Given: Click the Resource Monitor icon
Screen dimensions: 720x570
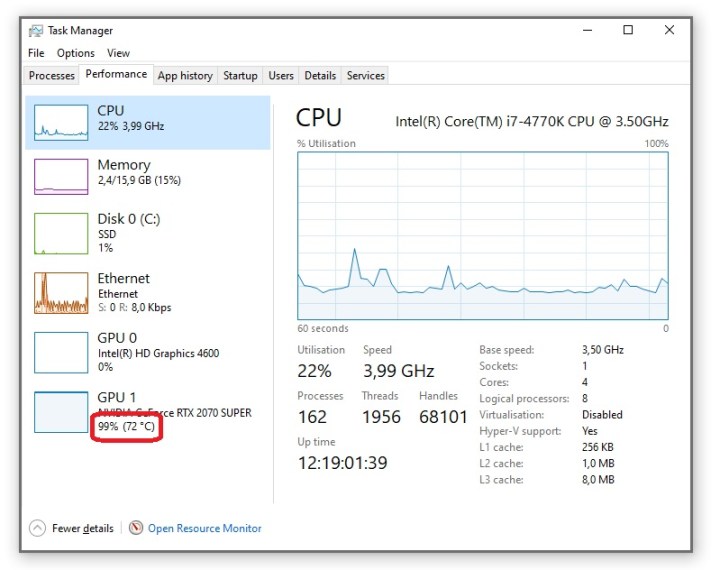Looking at the screenshot, I should pos(136,528).
